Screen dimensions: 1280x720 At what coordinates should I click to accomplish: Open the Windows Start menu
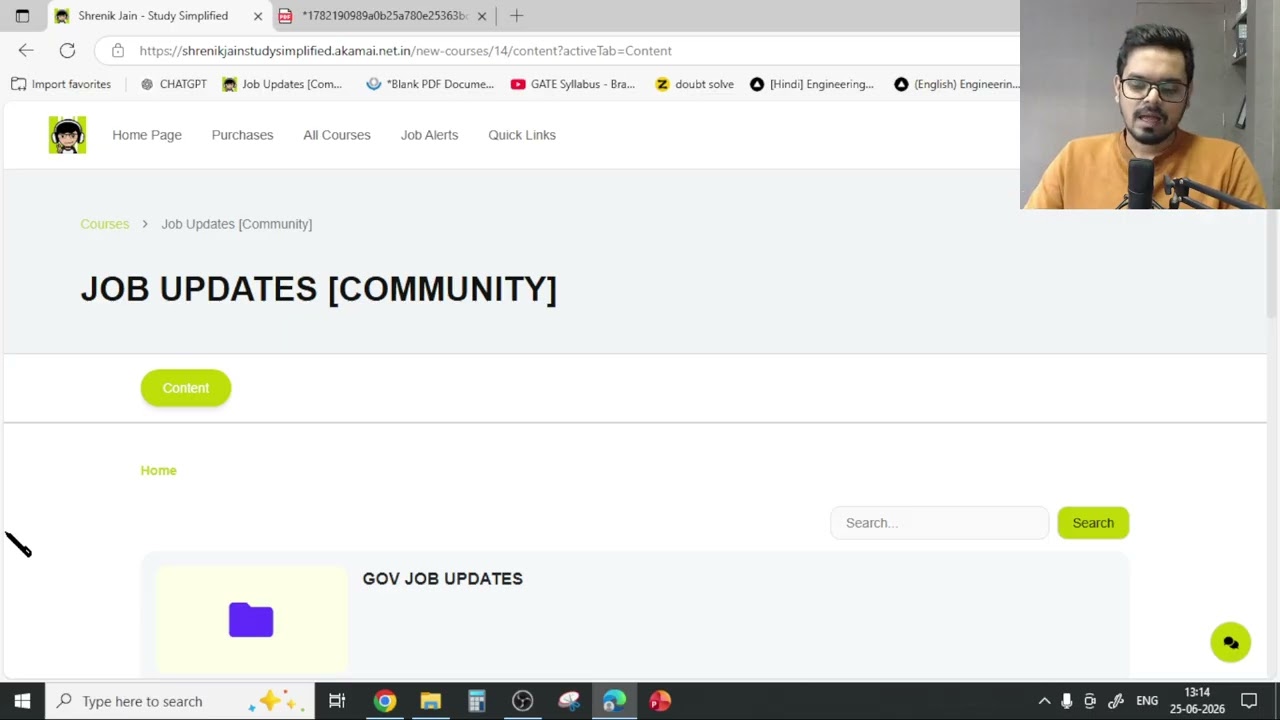coord(22,701)
